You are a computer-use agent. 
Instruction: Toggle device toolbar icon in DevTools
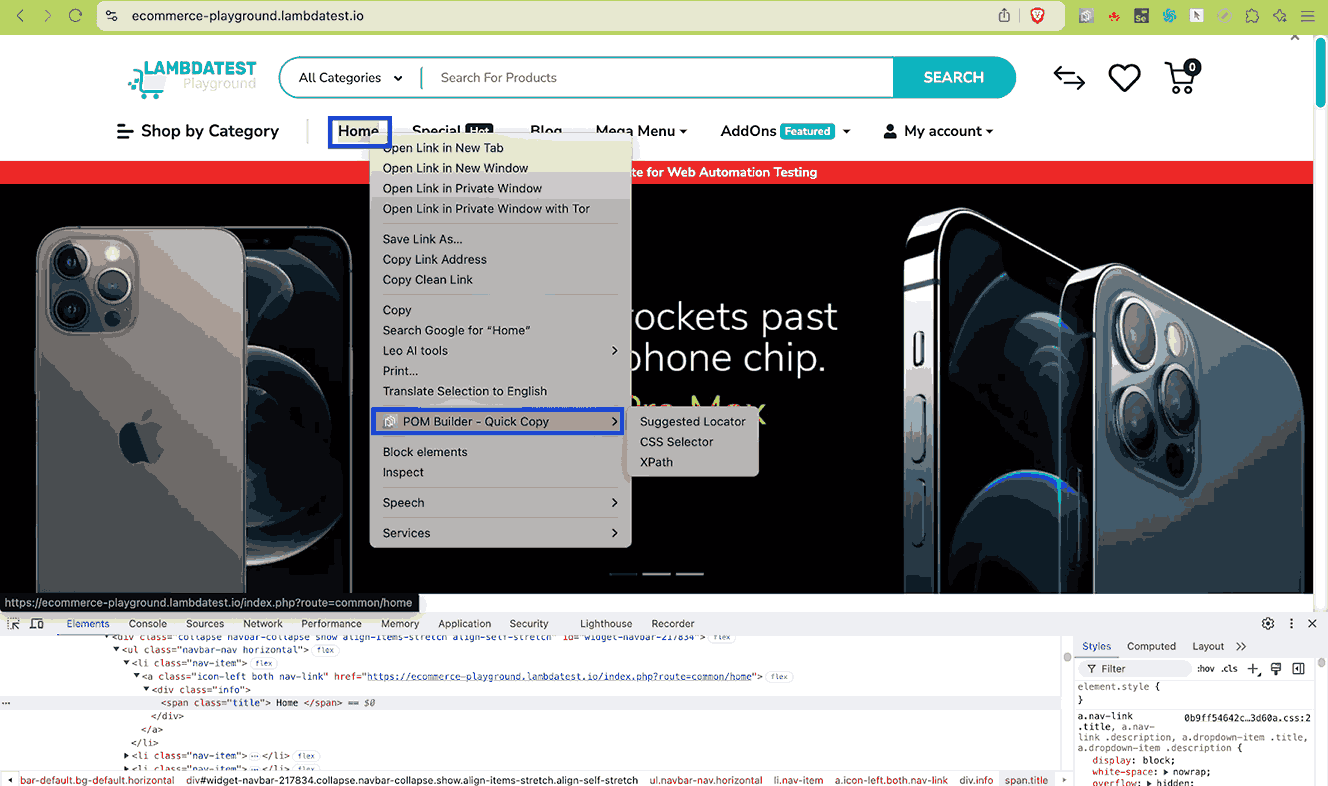(37, 623)
